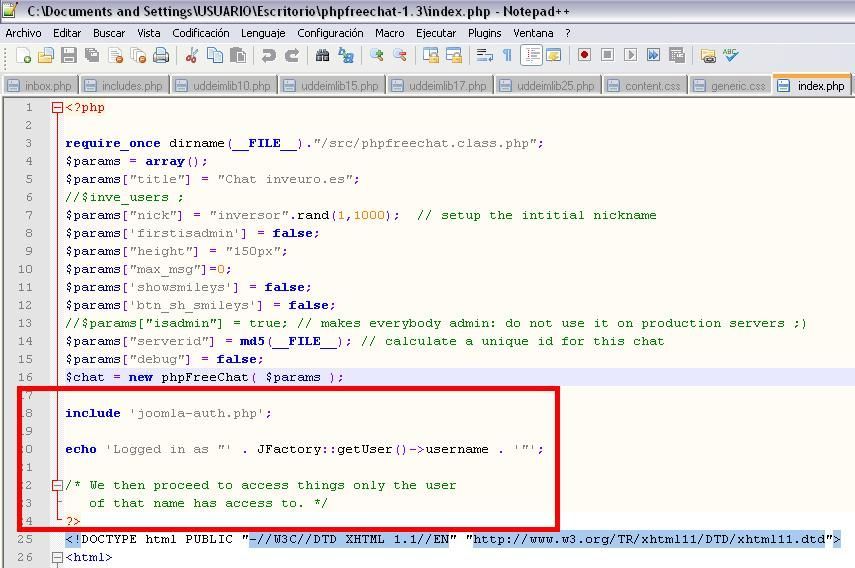Switch to the includes.php tab
Screen dimensions: 855x568
[124, 86]
